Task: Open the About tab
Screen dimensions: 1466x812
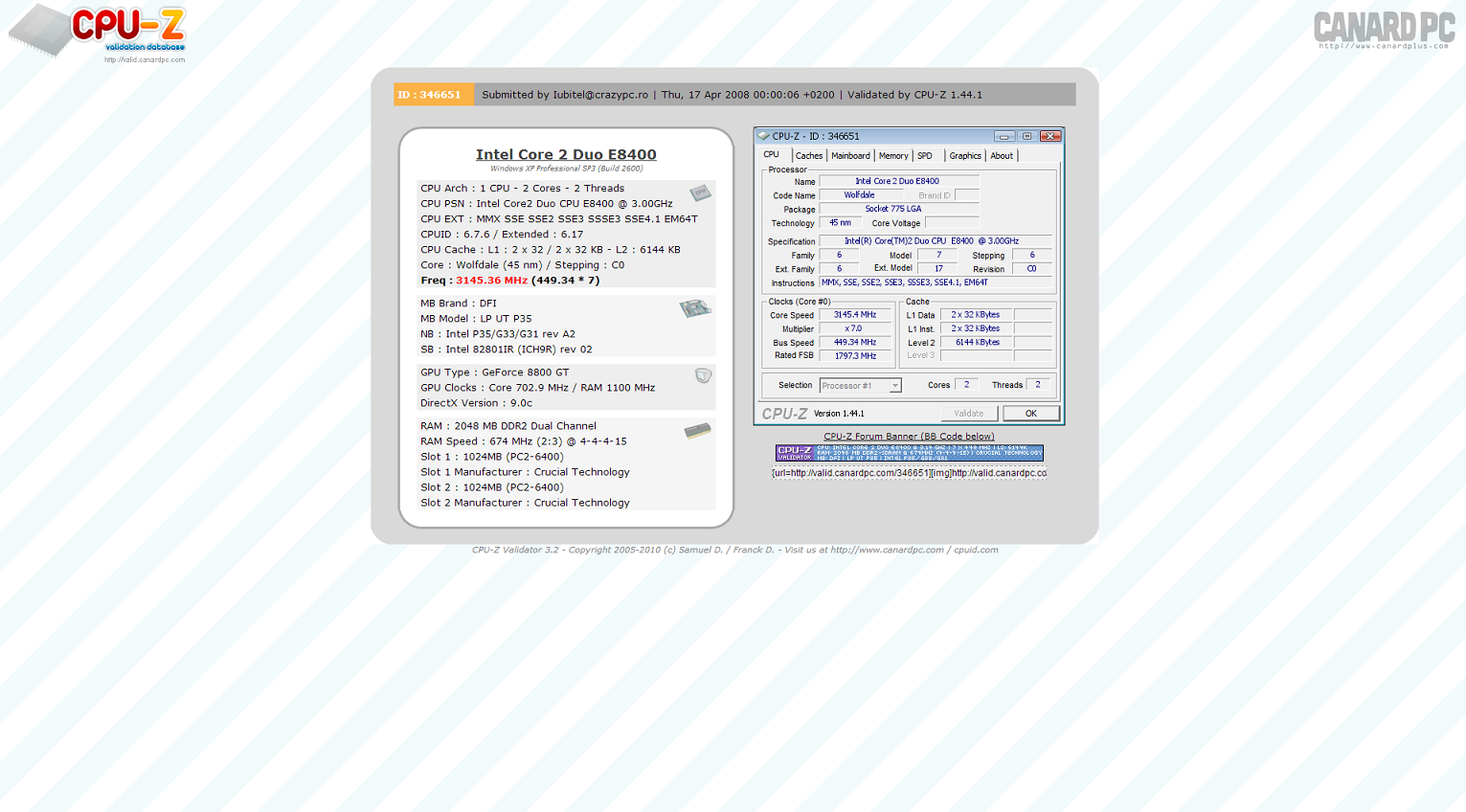Action: (x=1002, y=156)
